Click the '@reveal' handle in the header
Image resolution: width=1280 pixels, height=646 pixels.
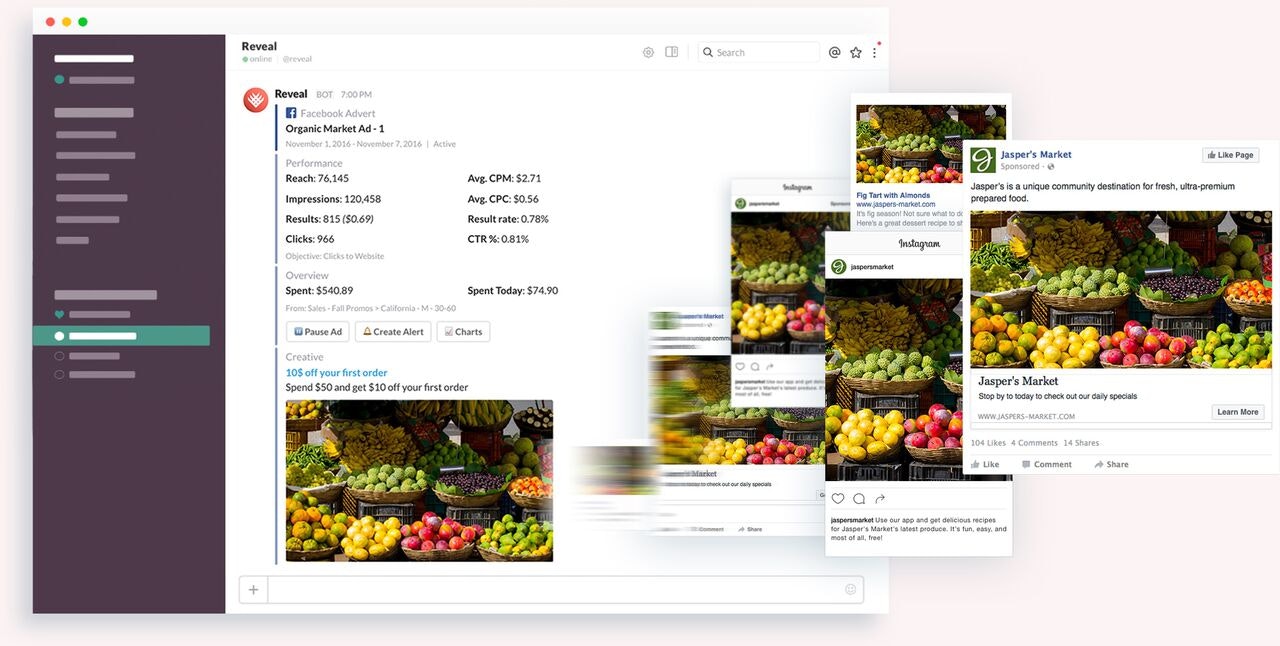(297, 59)
